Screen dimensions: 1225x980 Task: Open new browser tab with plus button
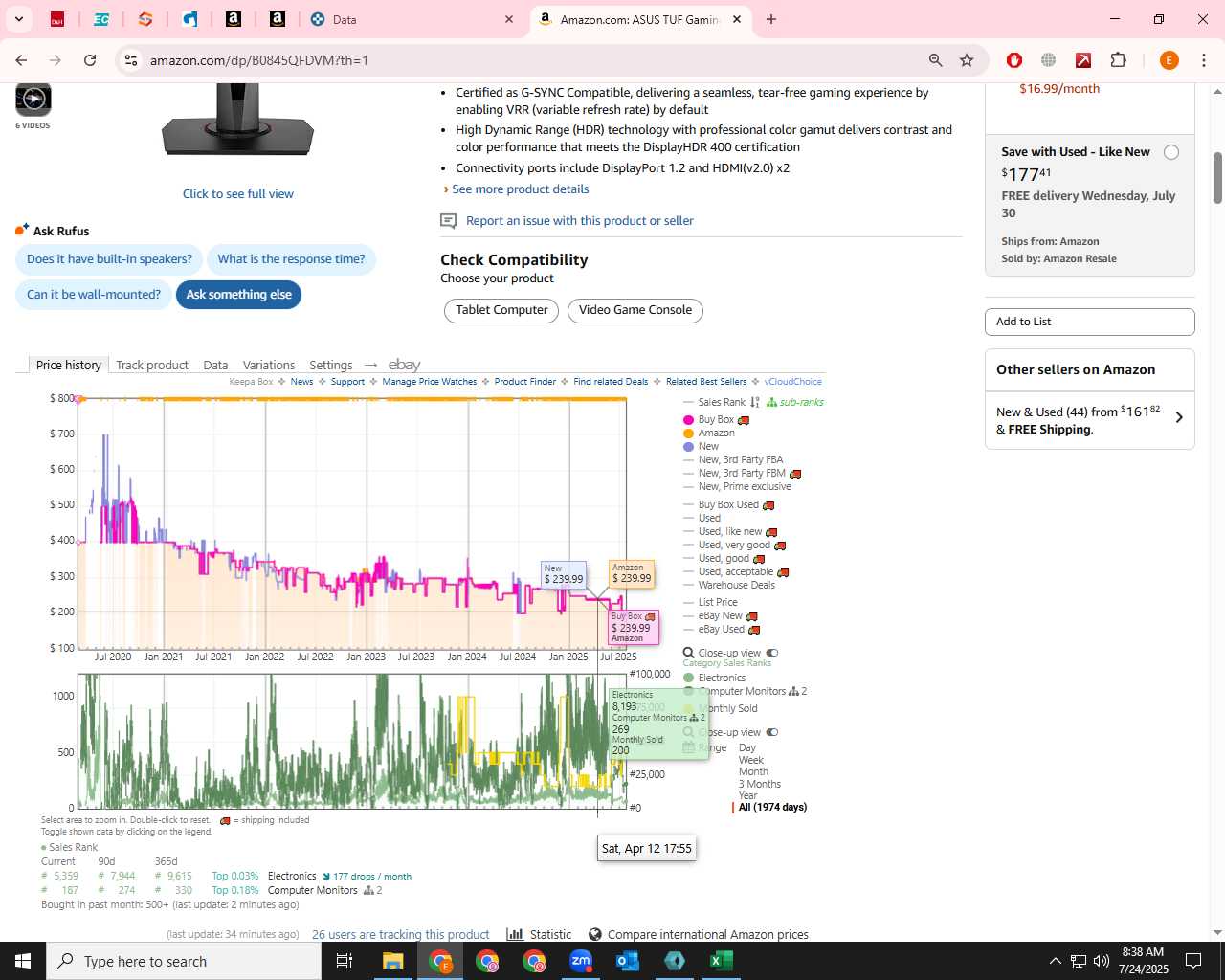[771, 19]
